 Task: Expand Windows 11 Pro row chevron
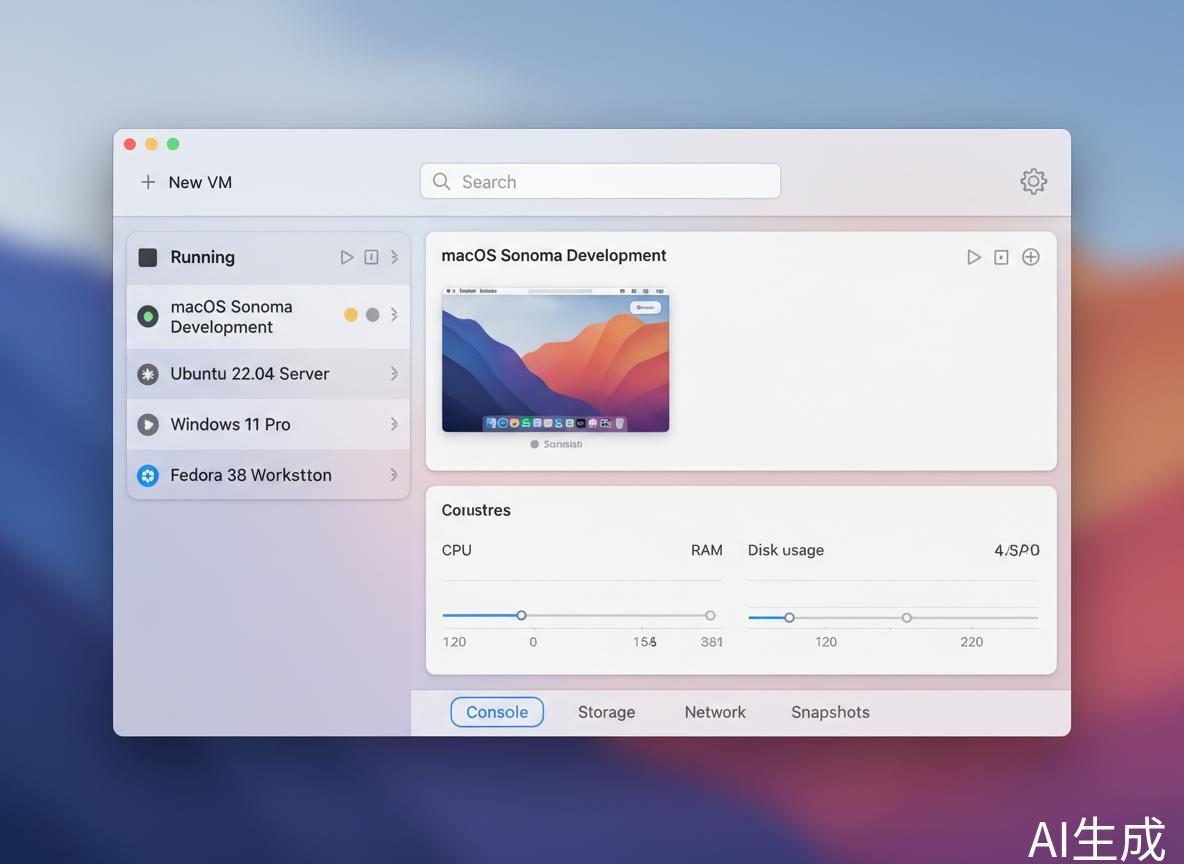pos(394,424)
